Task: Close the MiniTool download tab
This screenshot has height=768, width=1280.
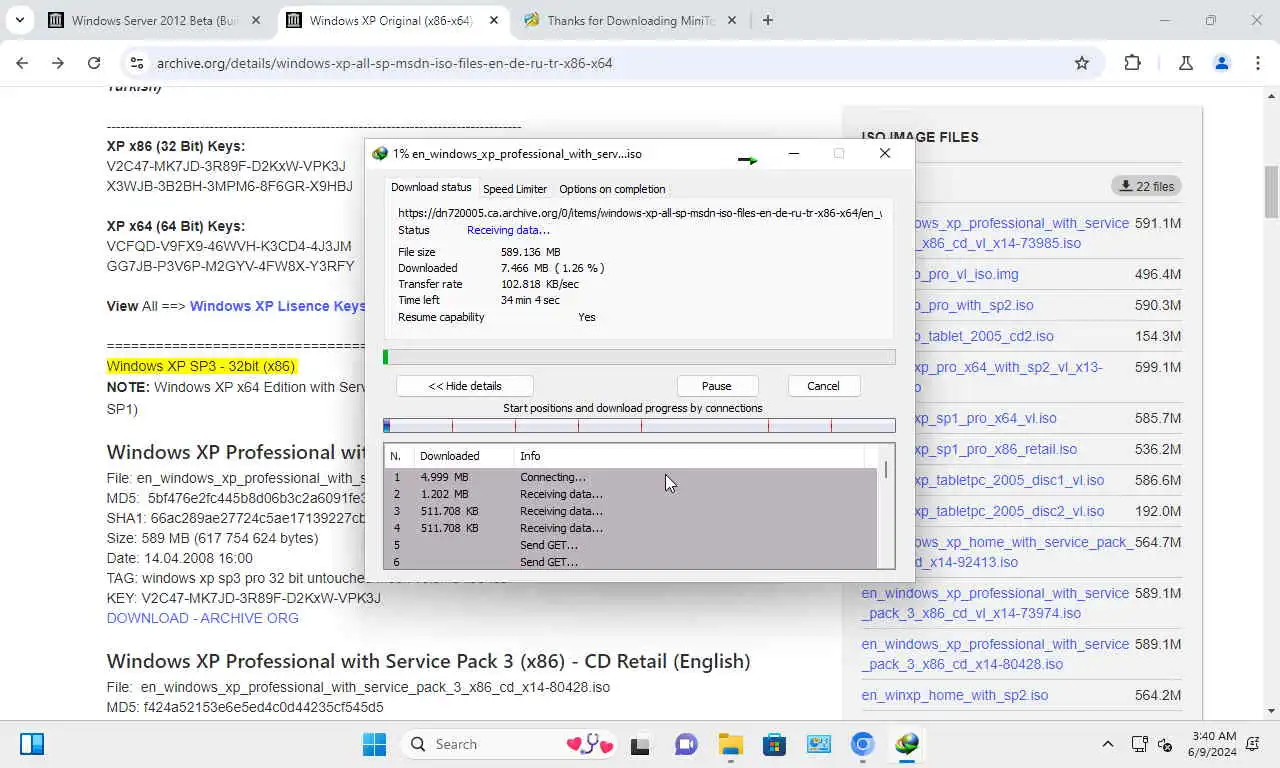Action: click(732, 20)
